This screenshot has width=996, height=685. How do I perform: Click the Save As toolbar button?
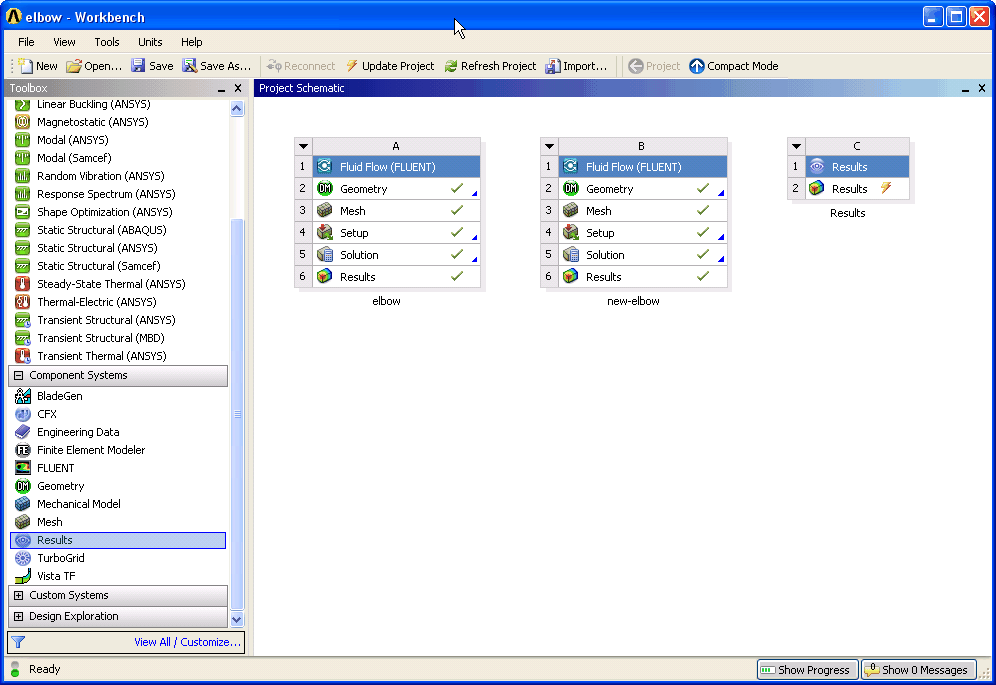(217, 65)
